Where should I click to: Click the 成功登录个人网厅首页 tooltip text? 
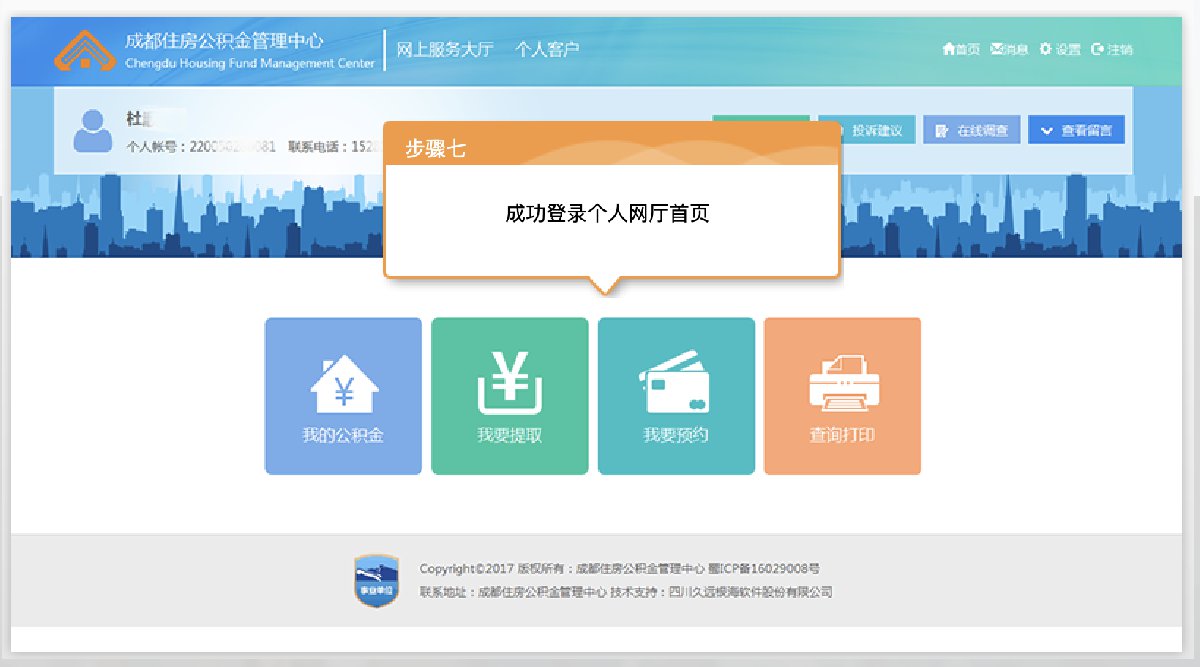(607, 214)
